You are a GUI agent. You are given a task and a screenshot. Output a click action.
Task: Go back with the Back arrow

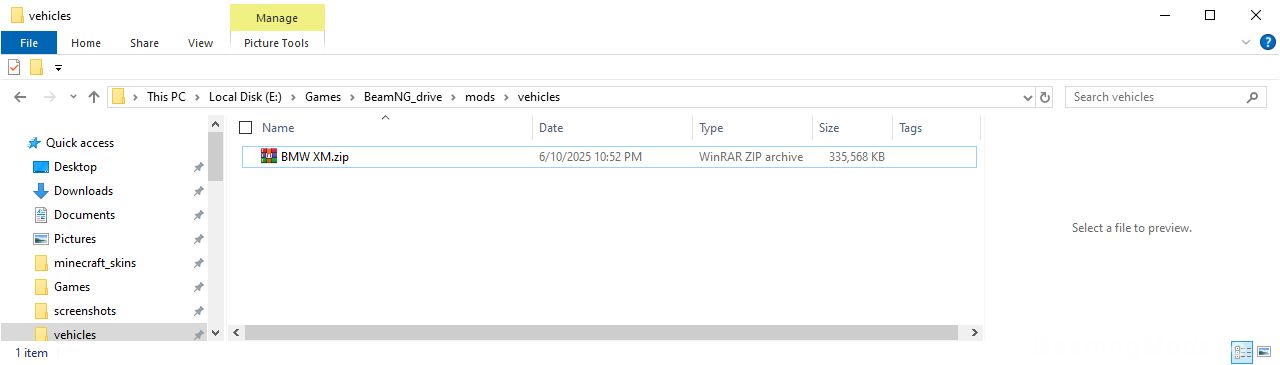click(20, 97)
